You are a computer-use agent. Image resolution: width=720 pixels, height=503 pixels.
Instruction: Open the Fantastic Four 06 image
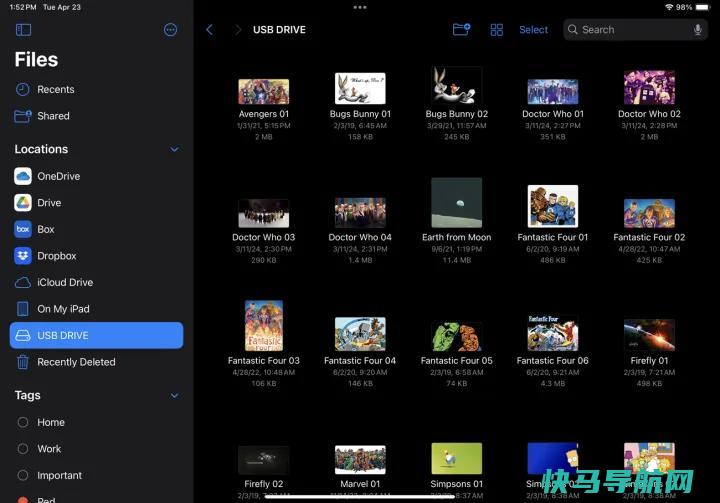click(x=553, y=333)
